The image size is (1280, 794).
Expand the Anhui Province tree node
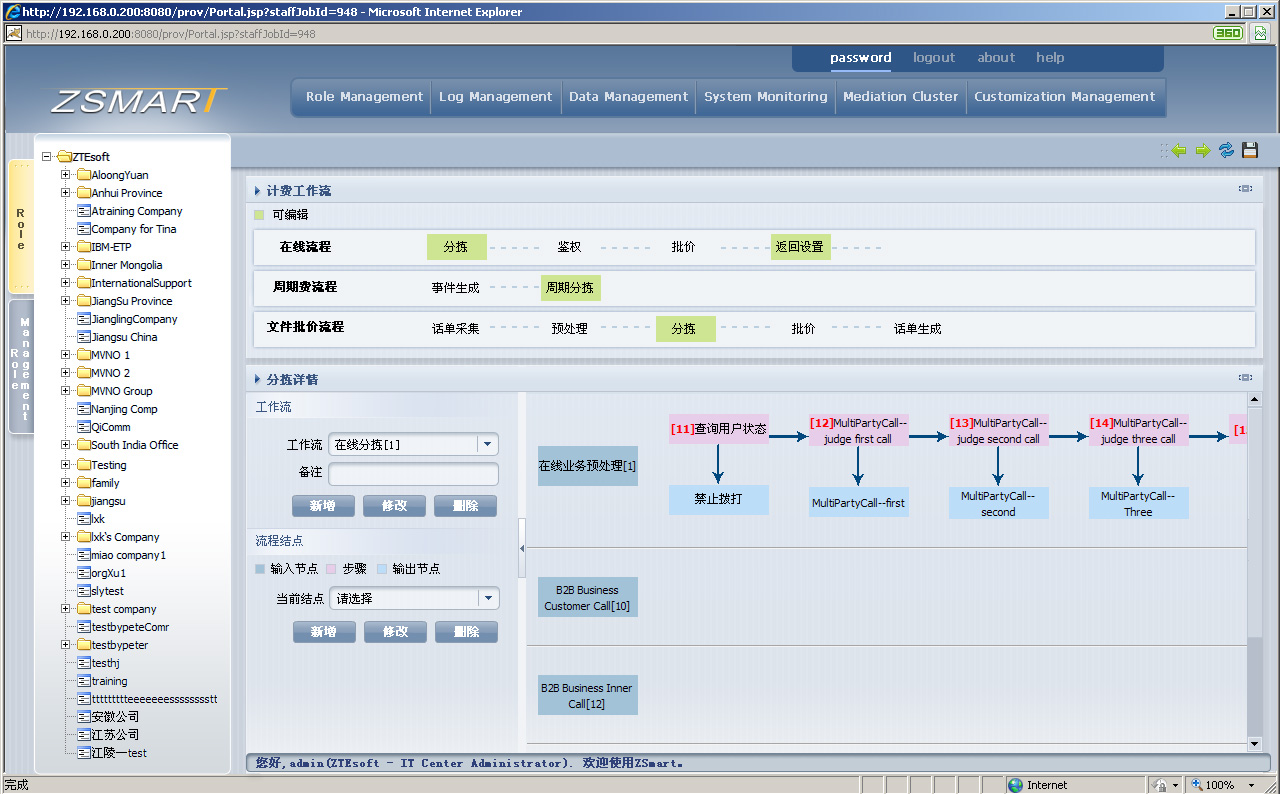pyautogui.click(x=66, y=193)
